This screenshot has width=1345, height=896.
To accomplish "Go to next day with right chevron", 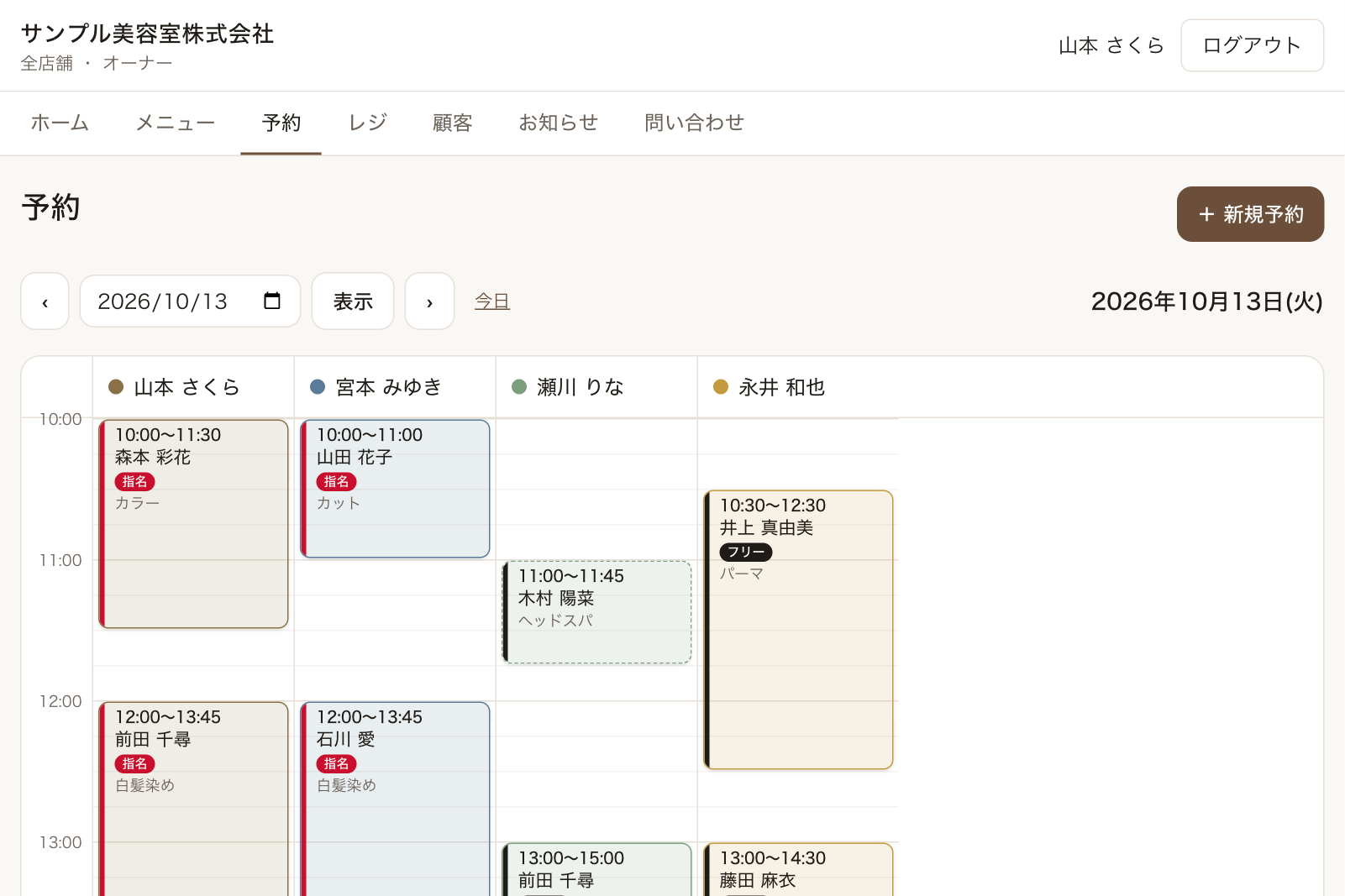I will pos(429,301).
